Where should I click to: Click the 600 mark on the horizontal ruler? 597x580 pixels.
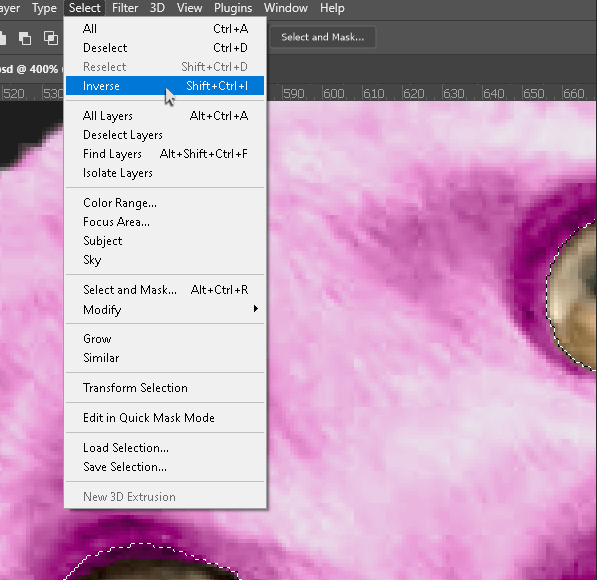(x=334, y=94)
